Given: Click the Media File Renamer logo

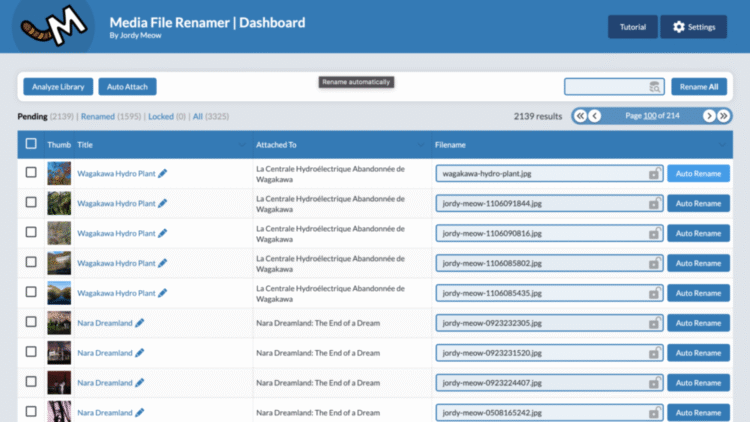Looking at the screenshot, I should click(54, 26).
